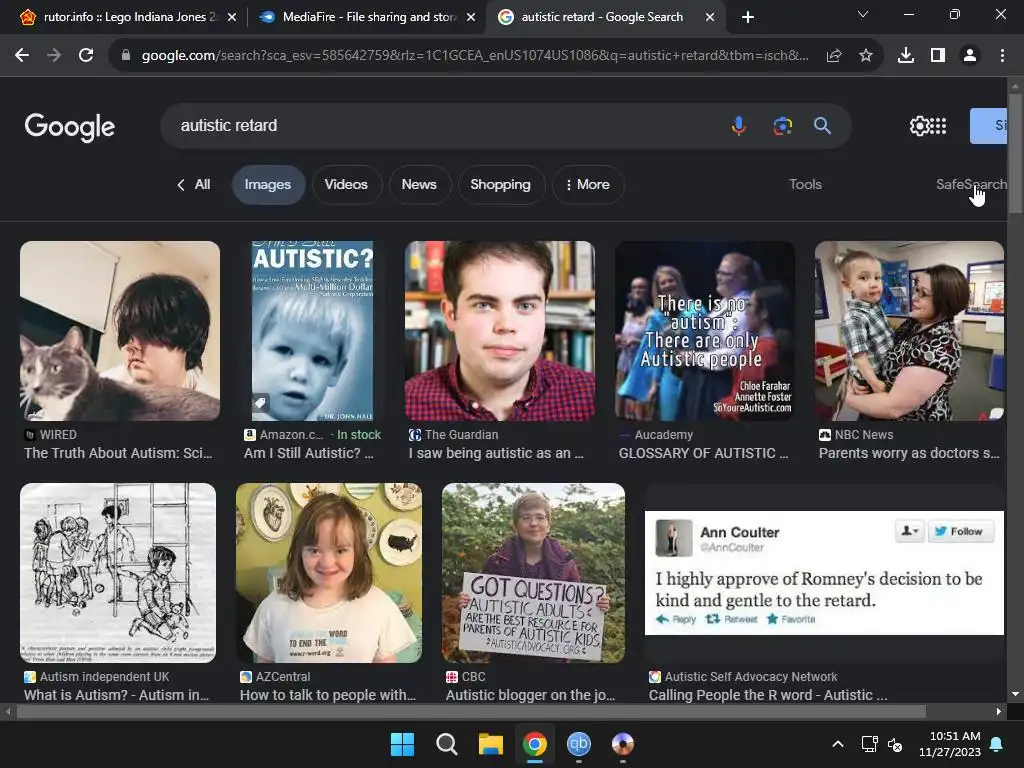The image size is (1024, 768).
Task: Expand the tab search chevron
Action: (863, 14)
